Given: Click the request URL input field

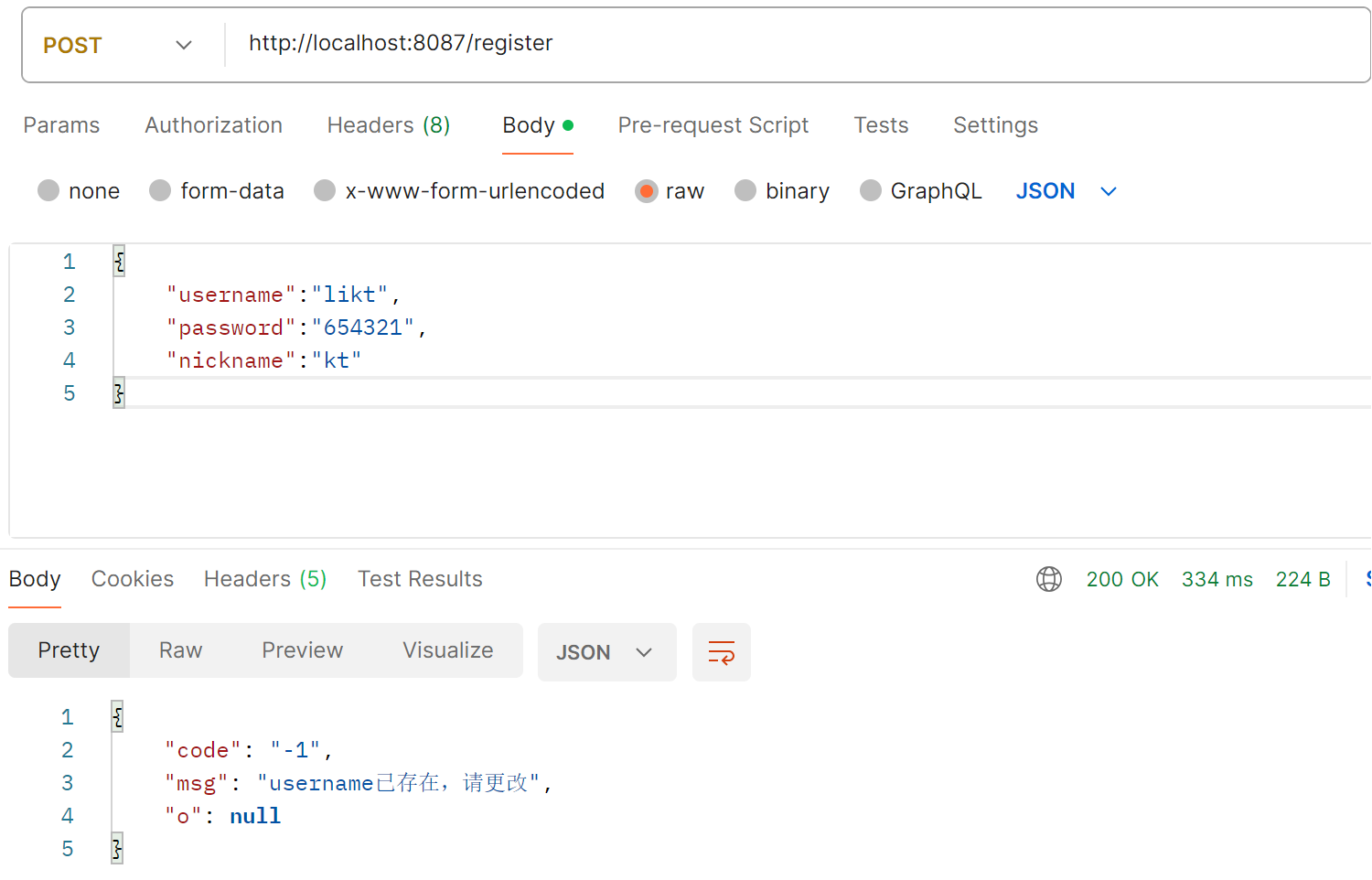Looking at the screenshot, I should click(x=796, y=44).
